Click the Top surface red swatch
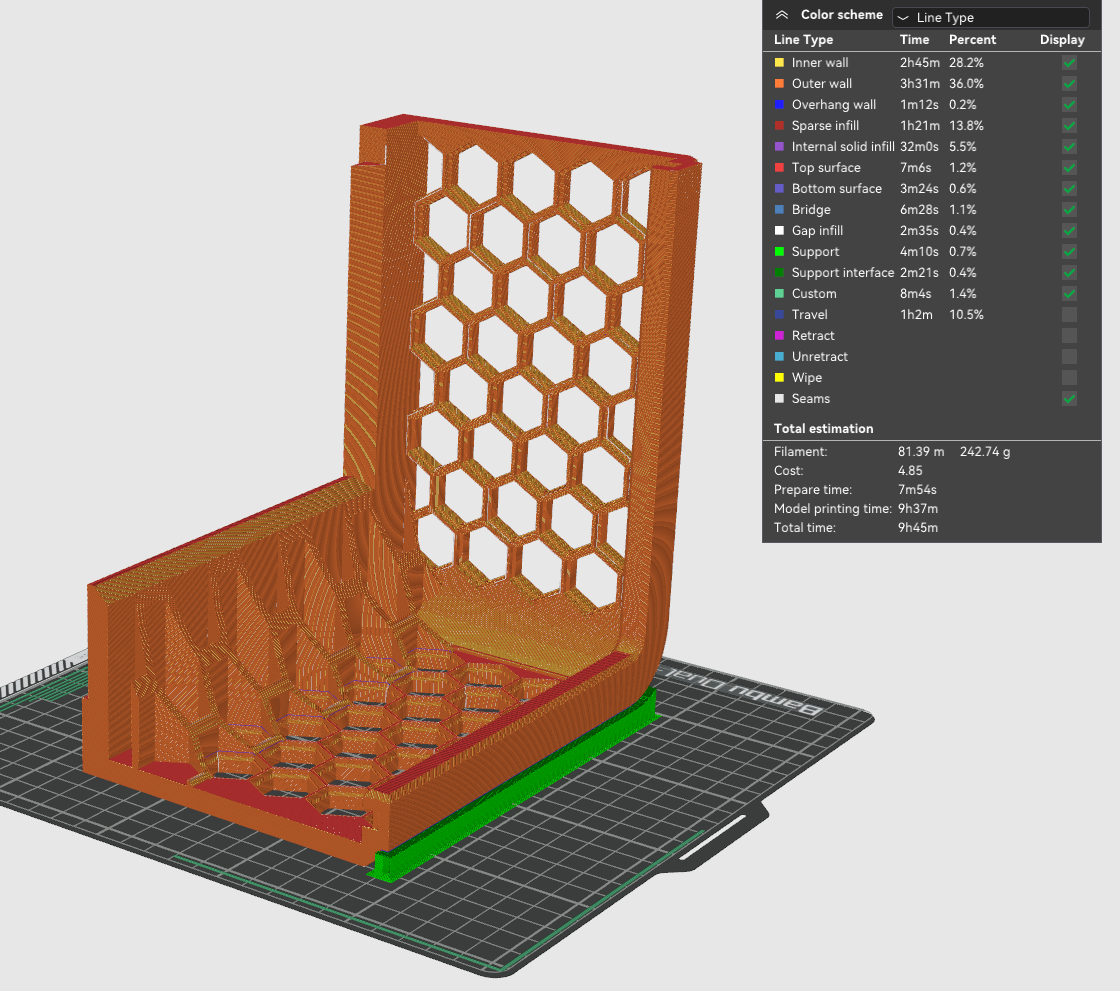 tap(779, 168)
